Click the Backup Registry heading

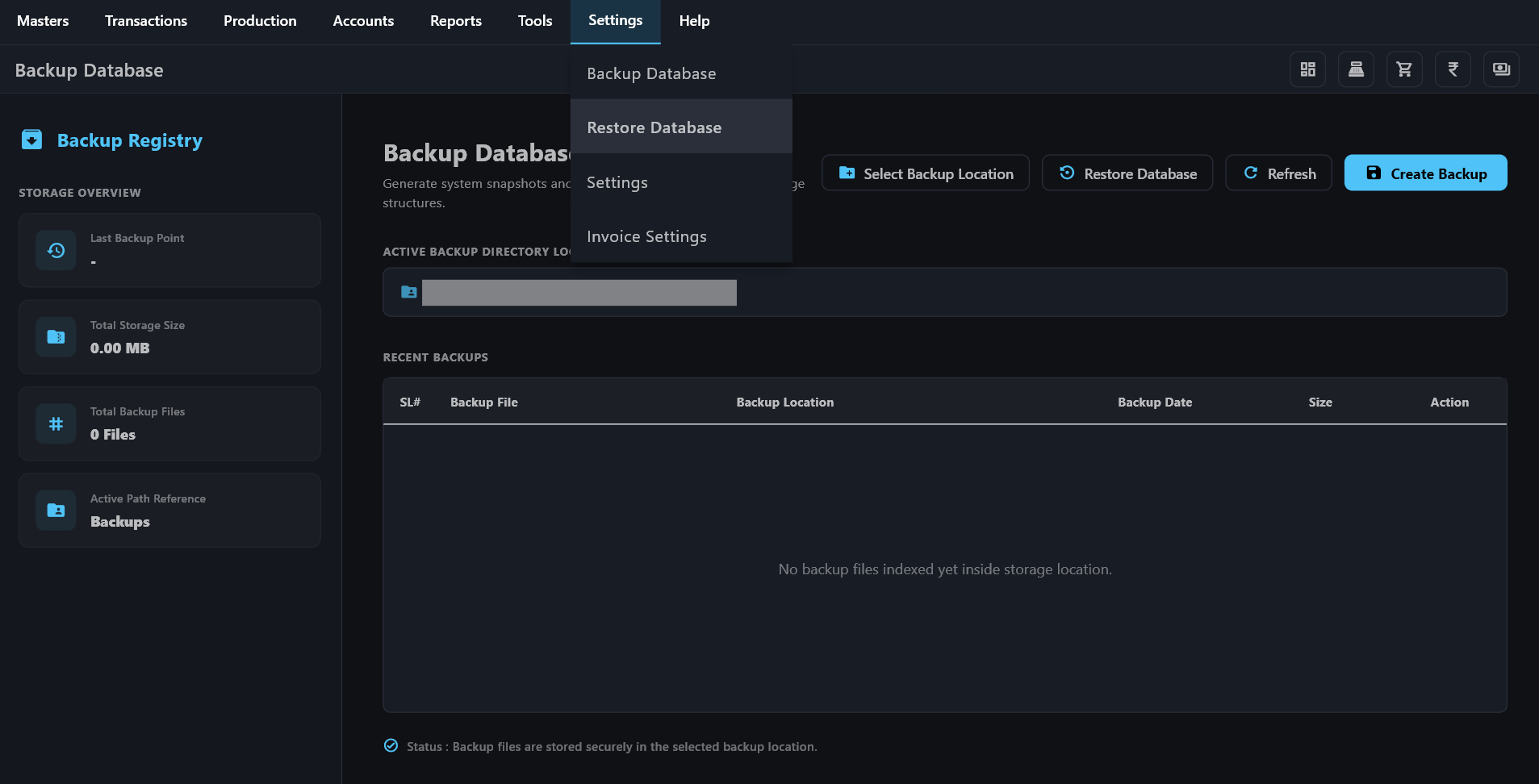pos(130,140)
